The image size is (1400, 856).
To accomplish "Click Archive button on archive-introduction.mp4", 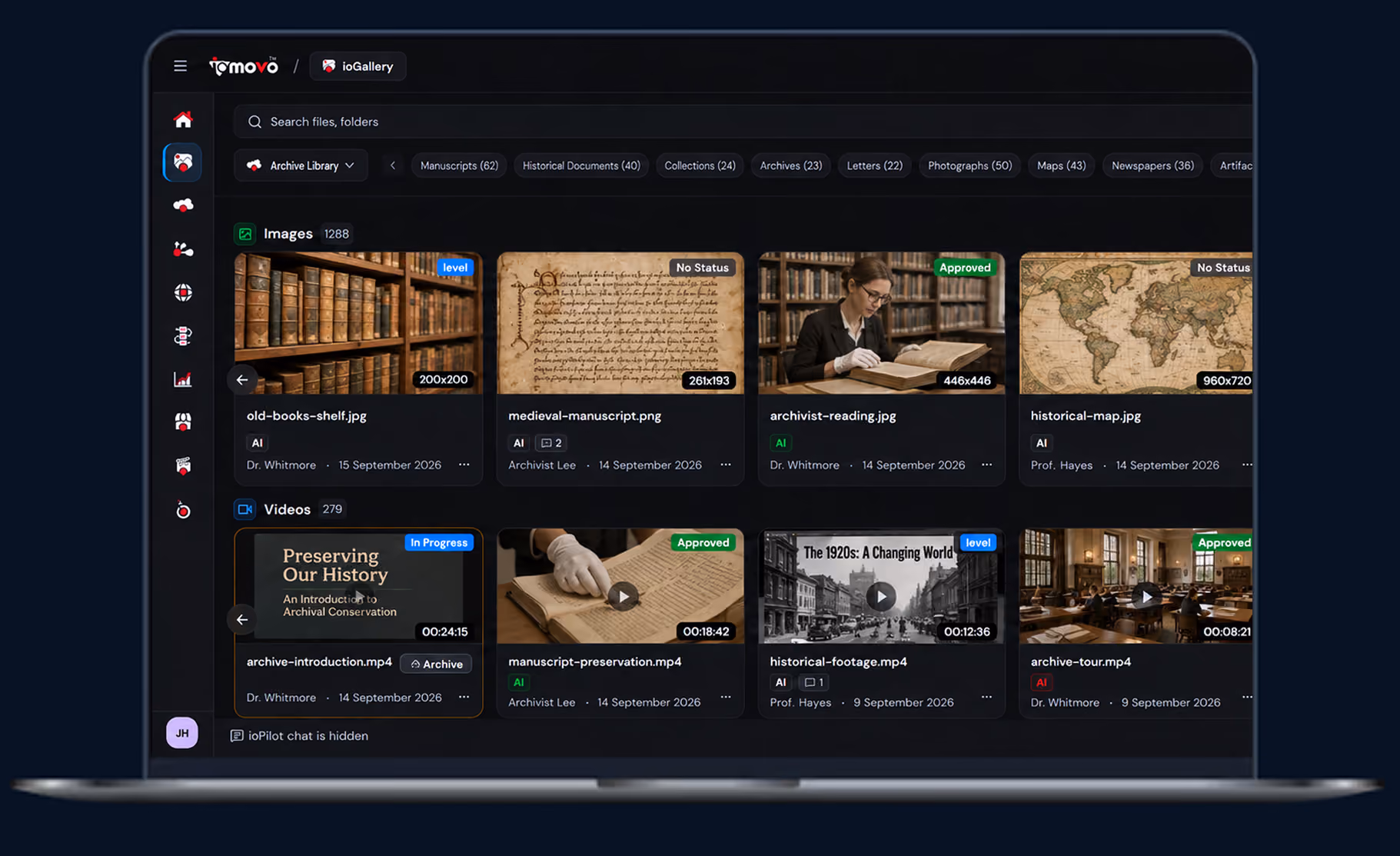I will click(x=436, y=664).
